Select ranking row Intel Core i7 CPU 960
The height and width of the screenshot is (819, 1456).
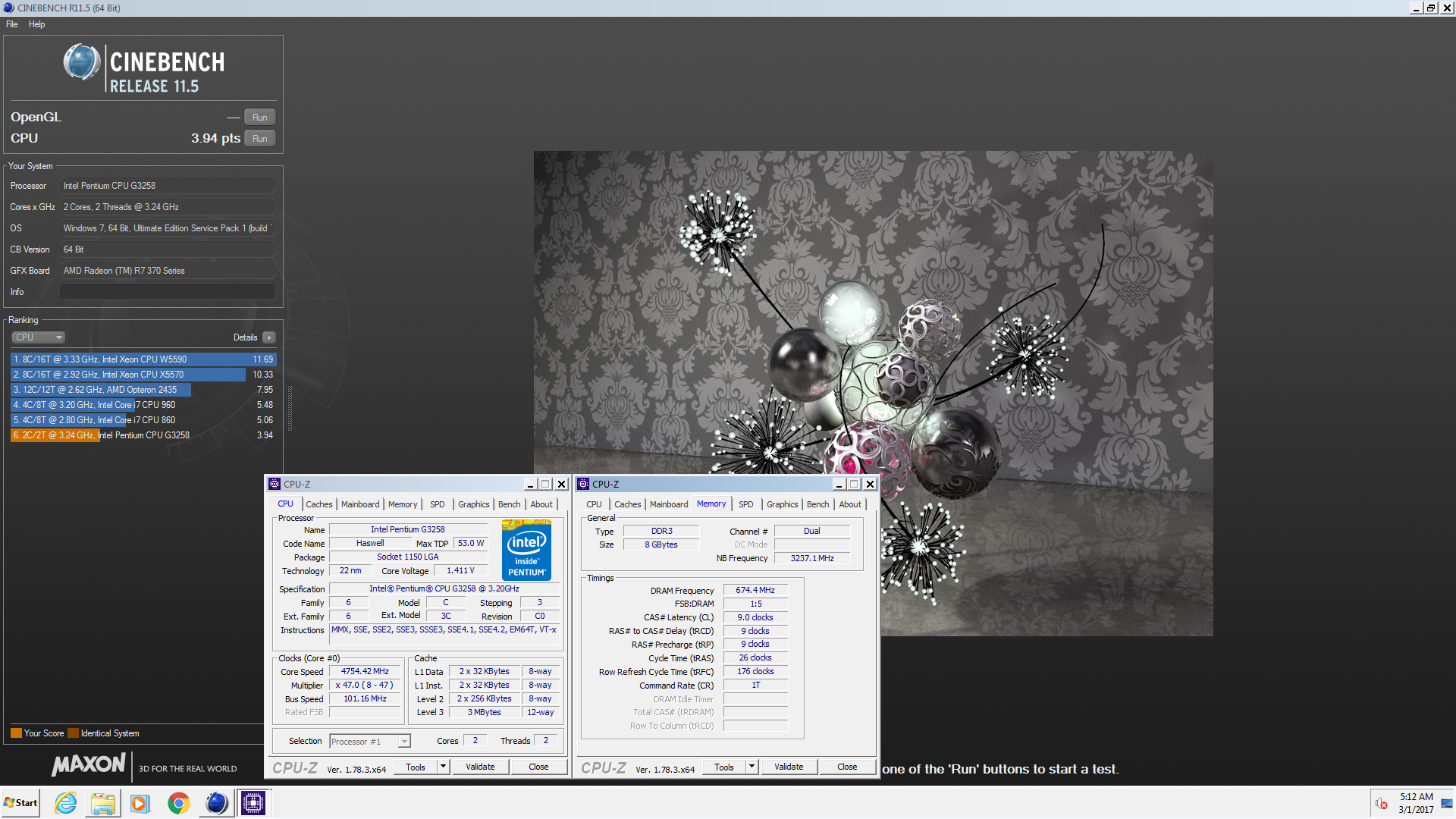pyautogui.click(x=143, y=405)
